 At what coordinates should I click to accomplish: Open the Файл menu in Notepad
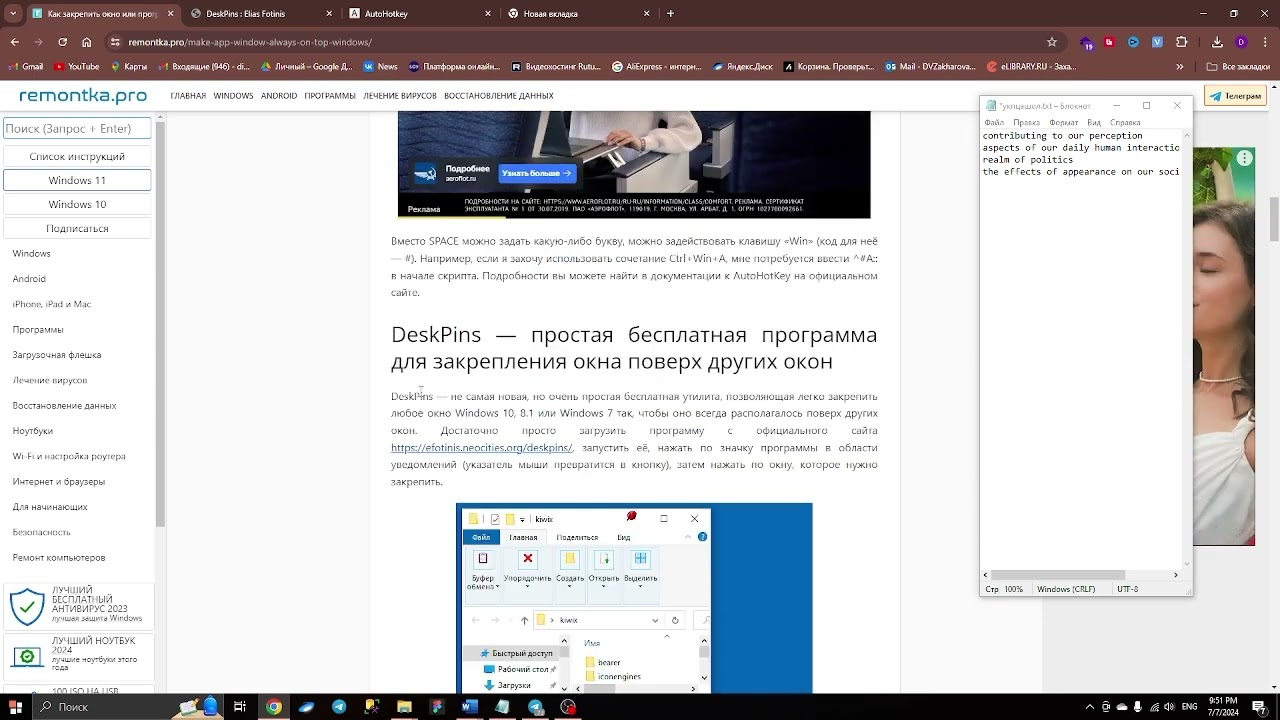tap(994, 123)
